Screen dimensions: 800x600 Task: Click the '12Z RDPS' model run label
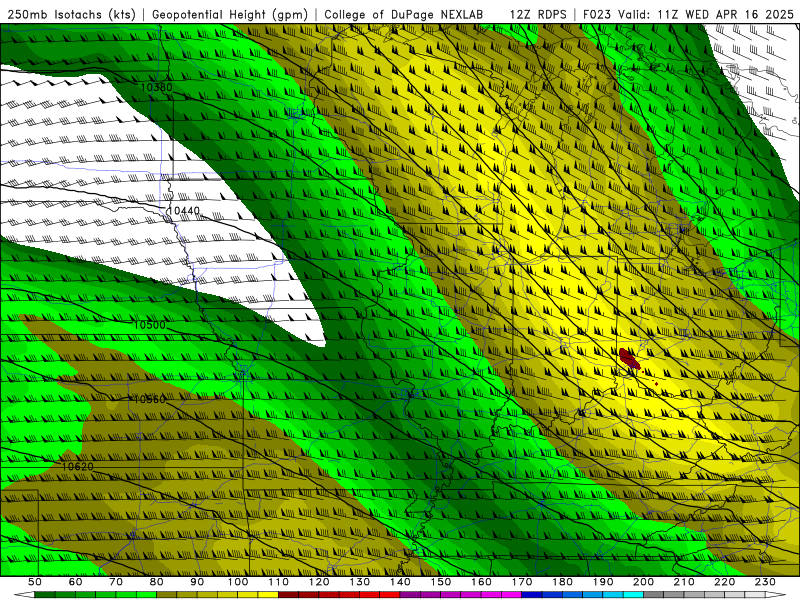538,14
